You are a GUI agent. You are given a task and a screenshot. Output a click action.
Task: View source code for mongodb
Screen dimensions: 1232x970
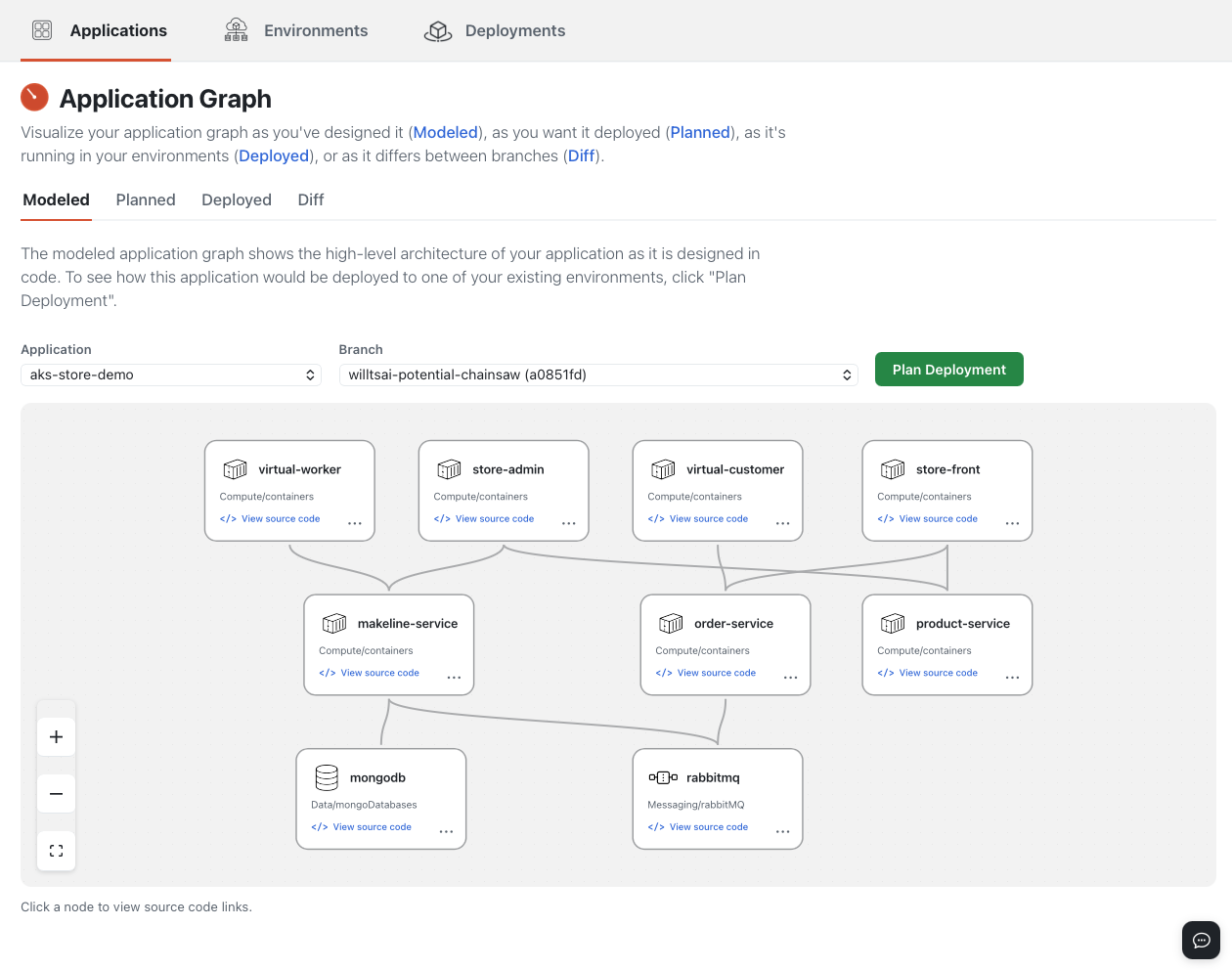pos(362,827)
